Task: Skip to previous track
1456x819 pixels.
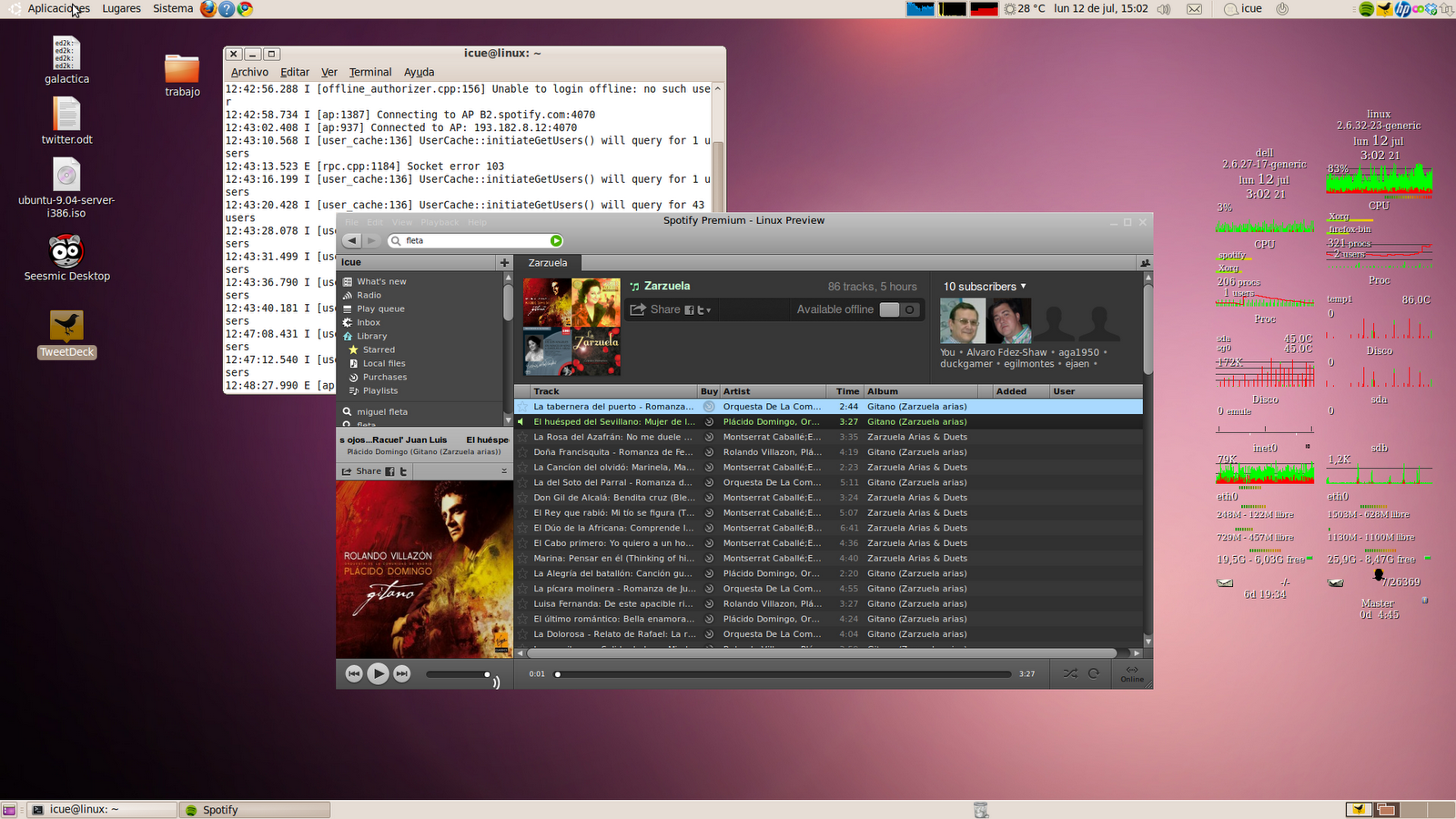Action: (x=354, y=673)
